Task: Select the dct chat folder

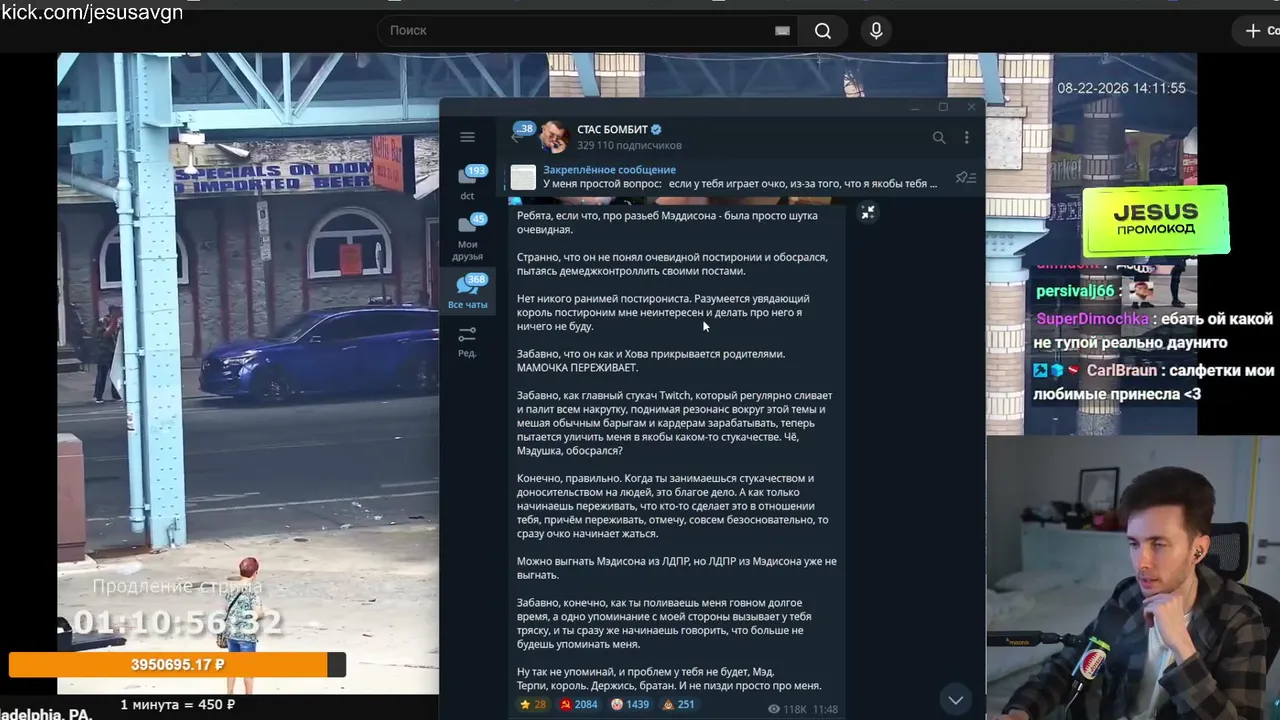Action: click(467, 183)
